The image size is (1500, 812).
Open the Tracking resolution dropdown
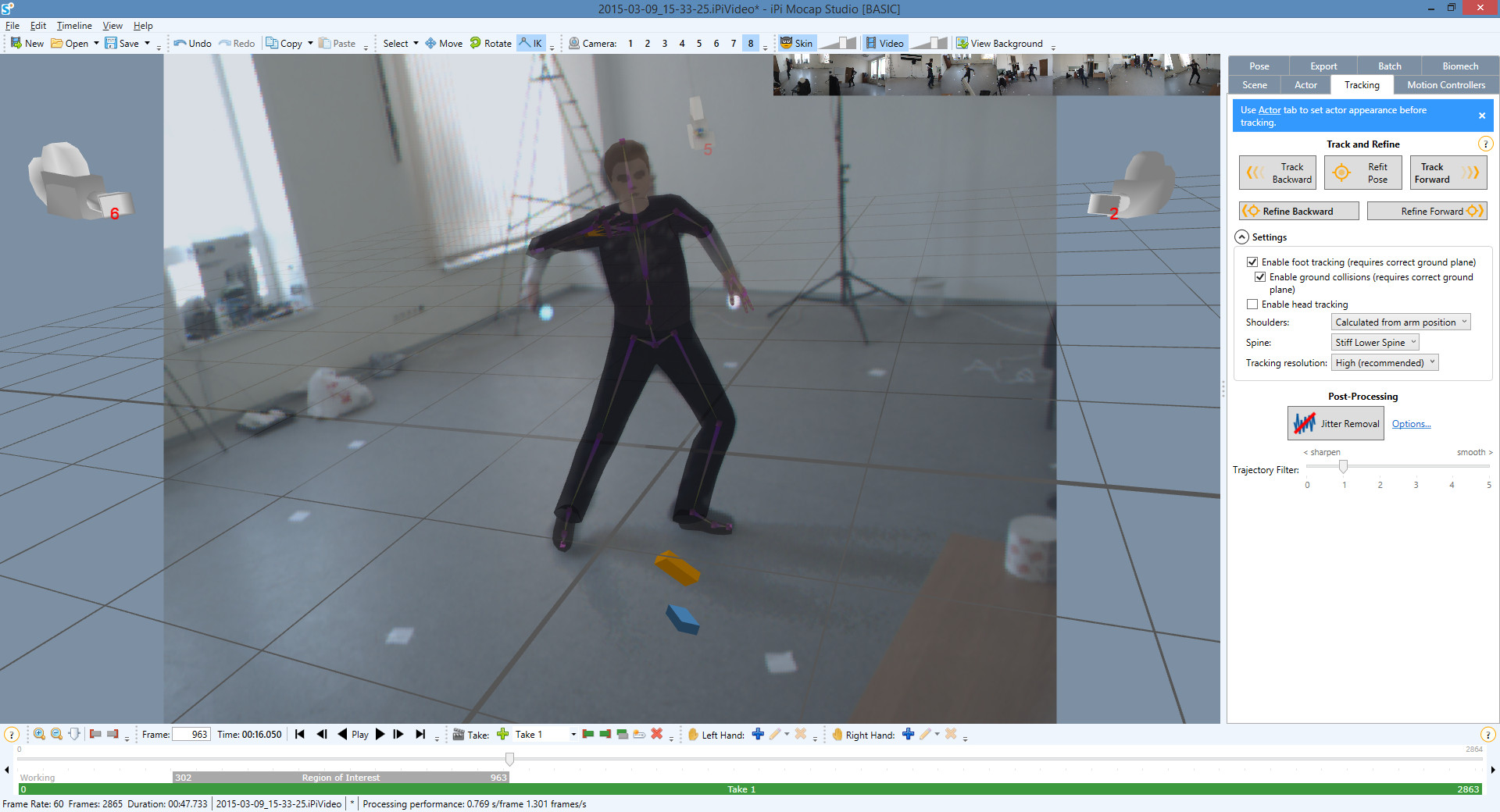1384,362
